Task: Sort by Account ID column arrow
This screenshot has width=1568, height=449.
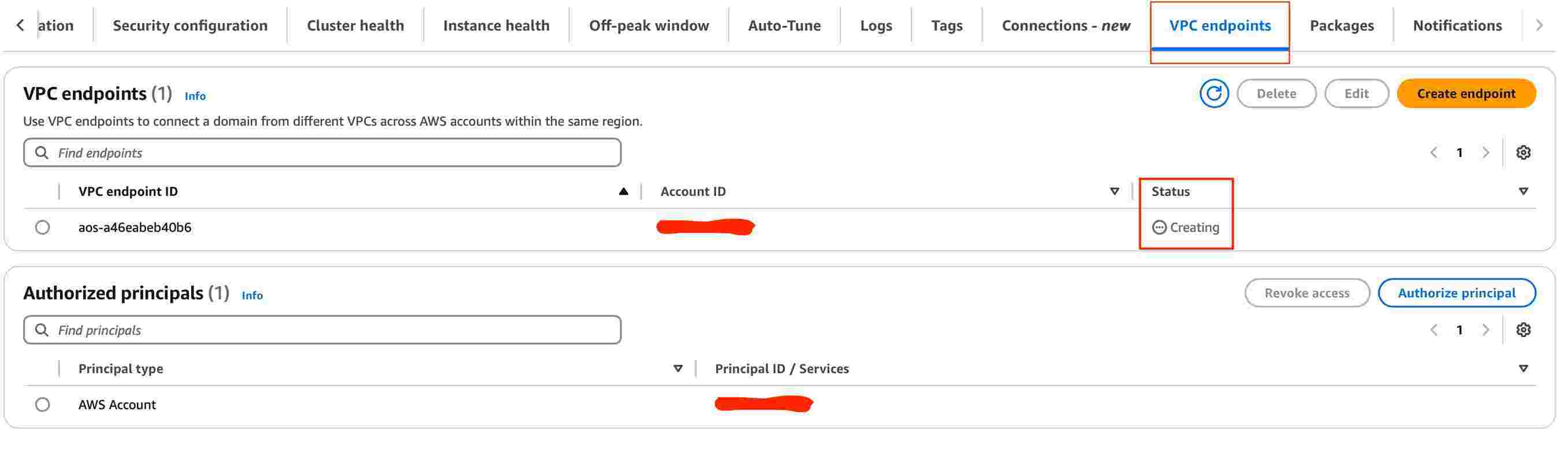Action: pos(1115,192)
